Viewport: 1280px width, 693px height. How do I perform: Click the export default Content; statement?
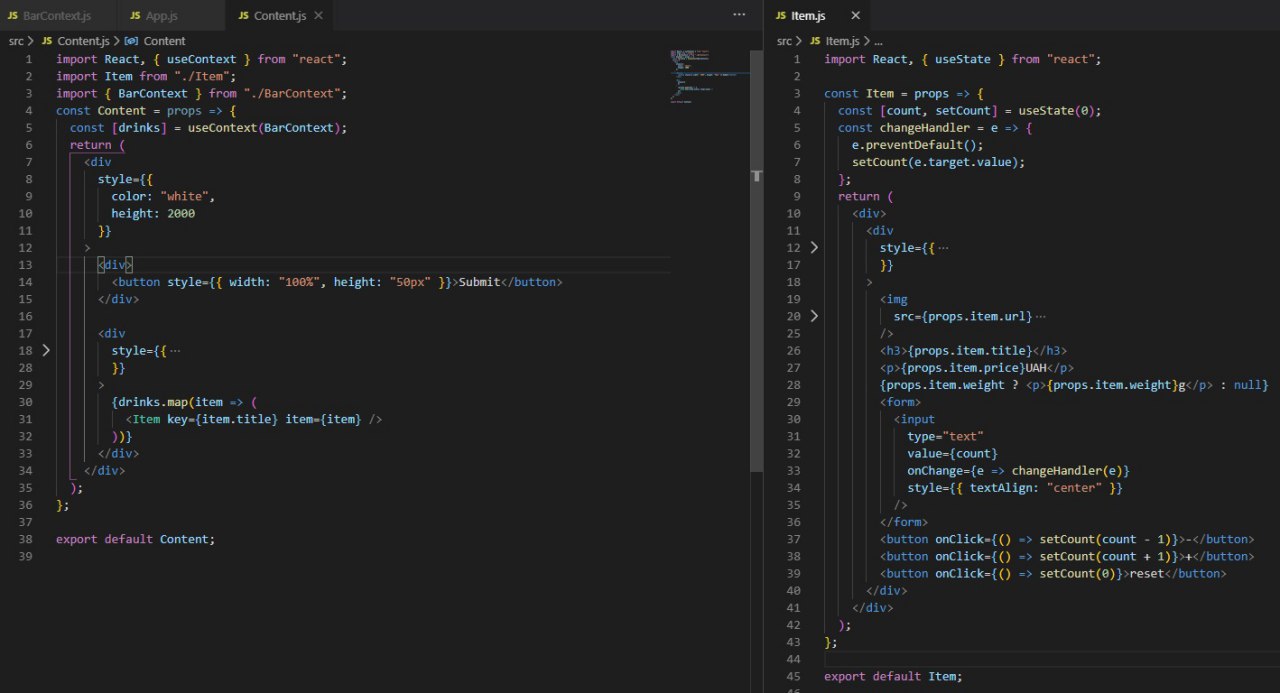click(x=135, y=539)
